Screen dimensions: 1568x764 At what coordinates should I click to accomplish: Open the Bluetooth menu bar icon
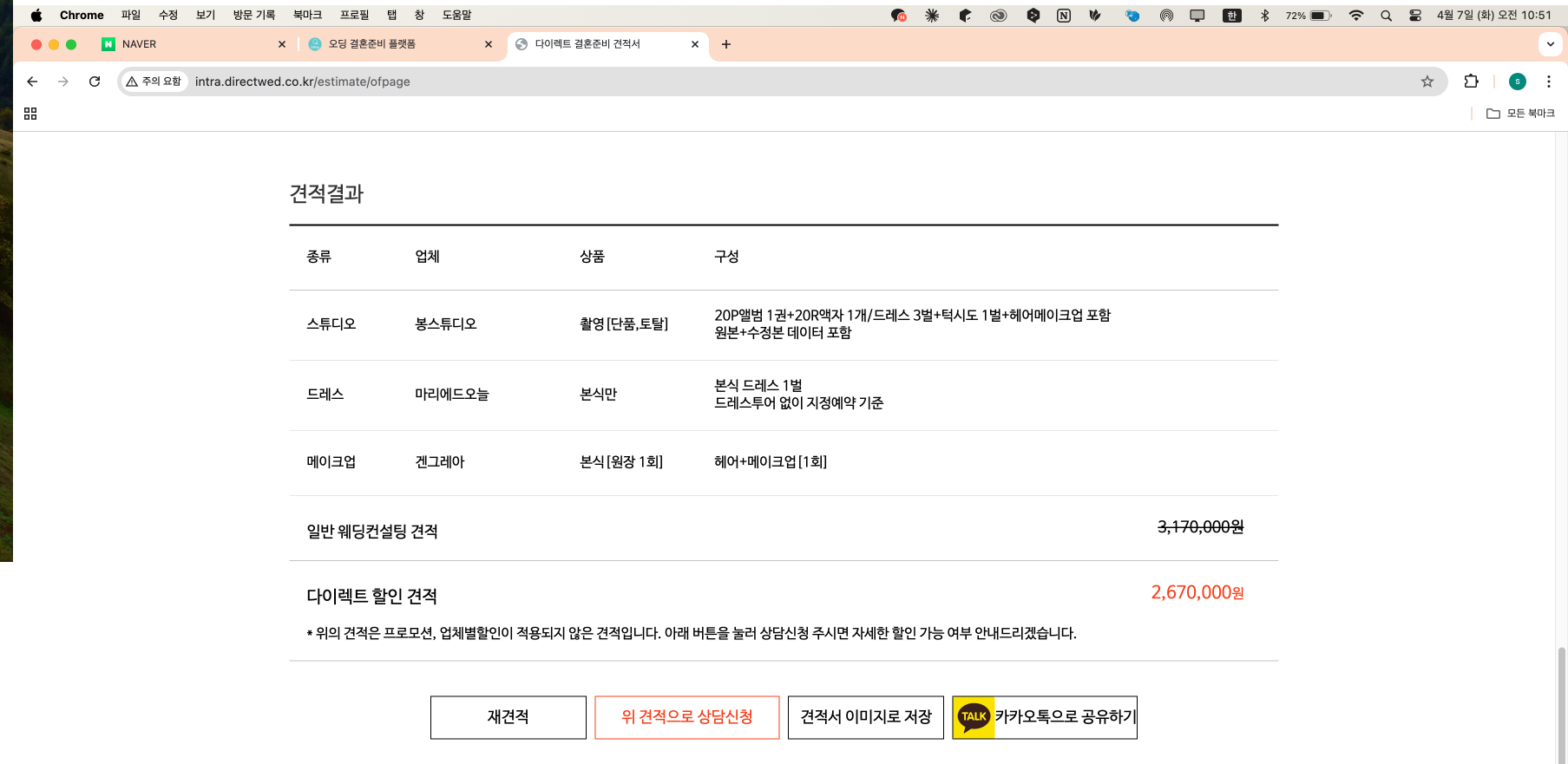pos(1264,16)
